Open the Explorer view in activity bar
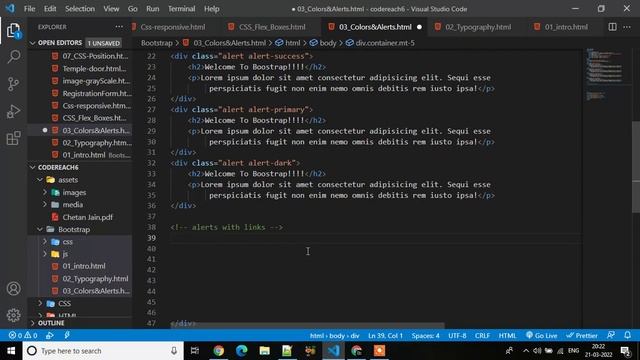 (x=13, y=30)
